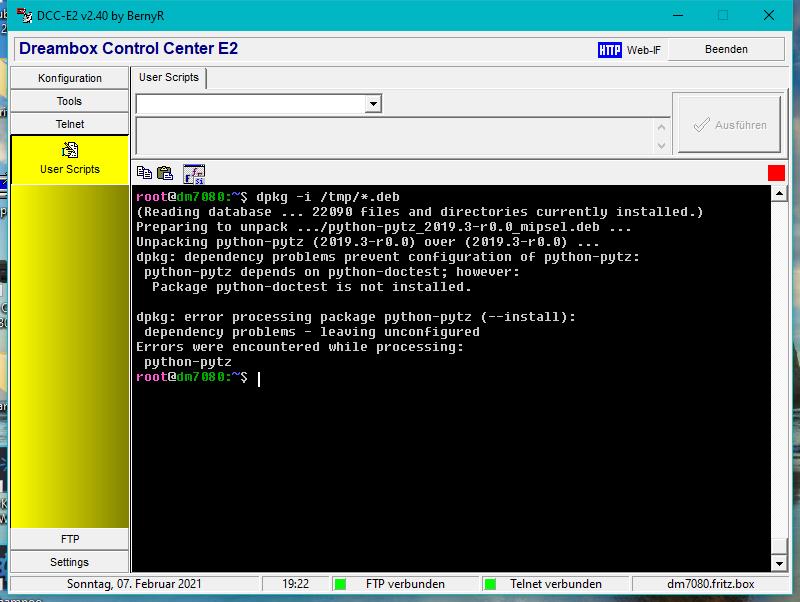Screen dimensions: 800x602
Task: Open the Settings section
Action: click(x=69, y=562)
